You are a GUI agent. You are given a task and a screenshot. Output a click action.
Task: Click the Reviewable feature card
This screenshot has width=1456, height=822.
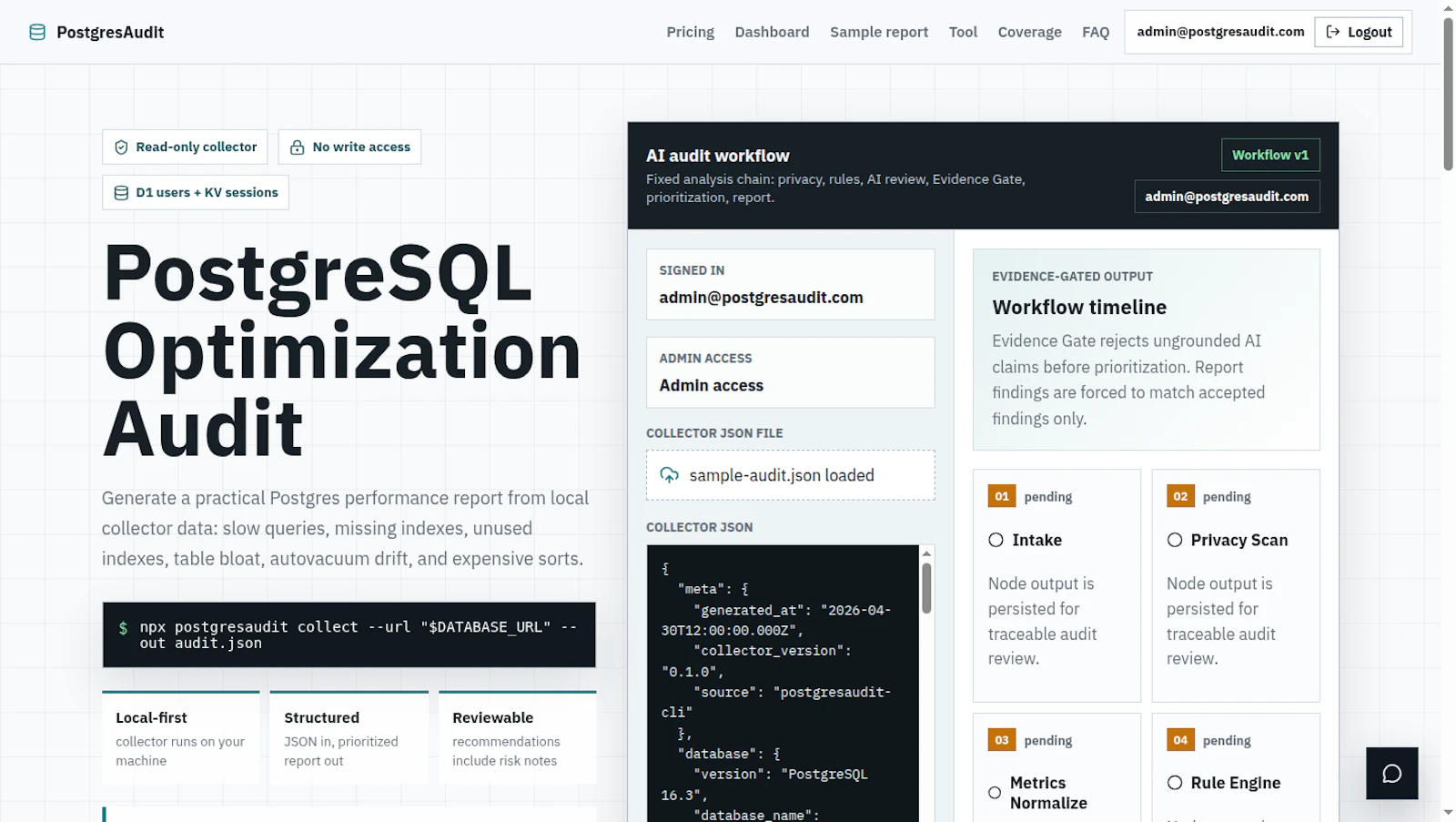[517, 737]
